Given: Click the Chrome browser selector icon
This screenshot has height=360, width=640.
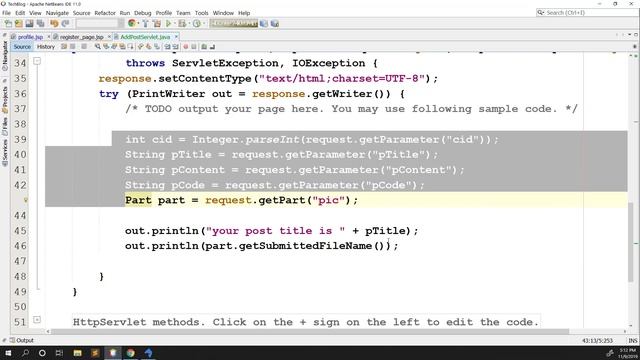Looking at the screenshot, I should point(131,24).
